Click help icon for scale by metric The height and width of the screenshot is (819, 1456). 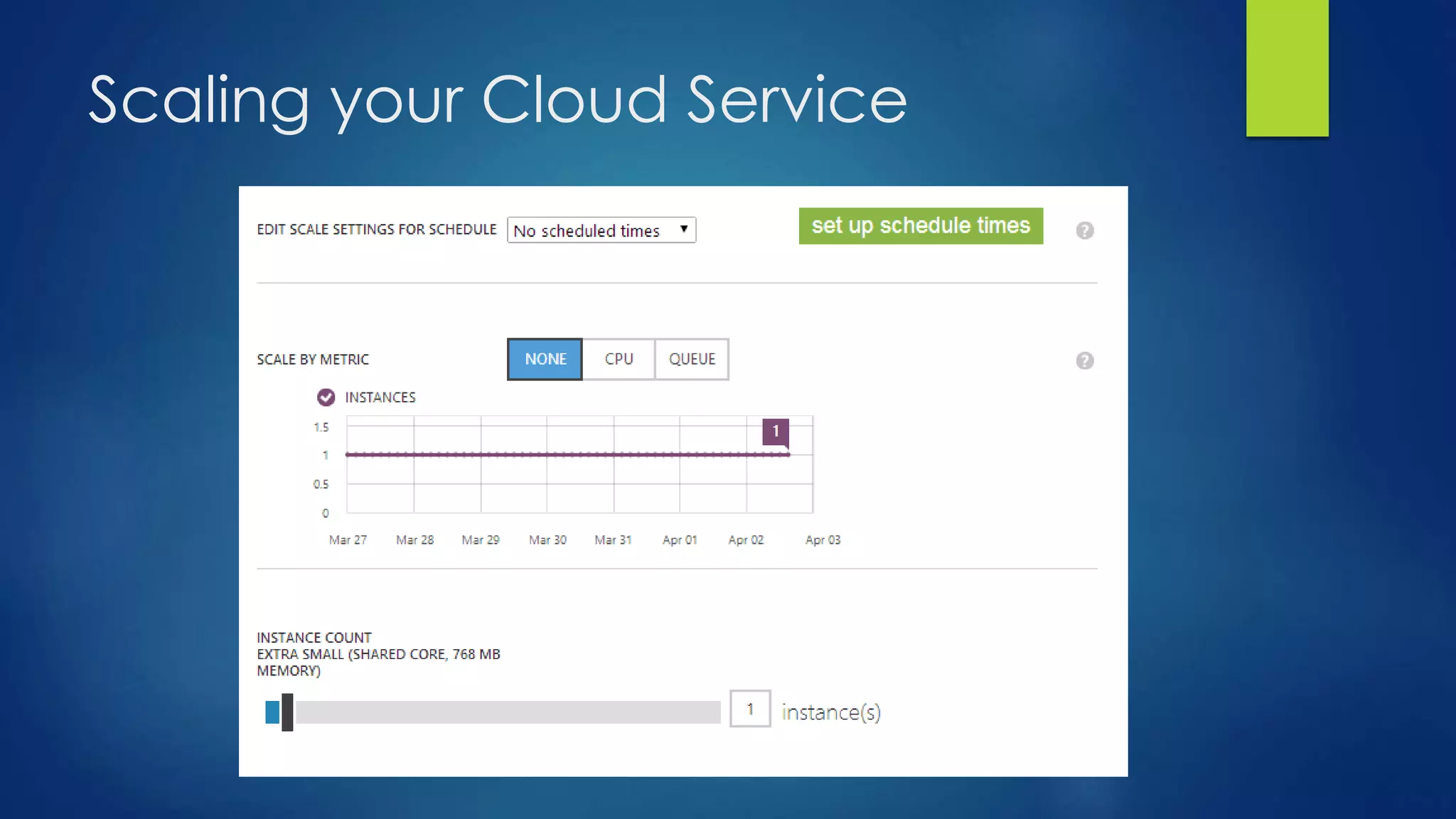tap(1084, 360)
